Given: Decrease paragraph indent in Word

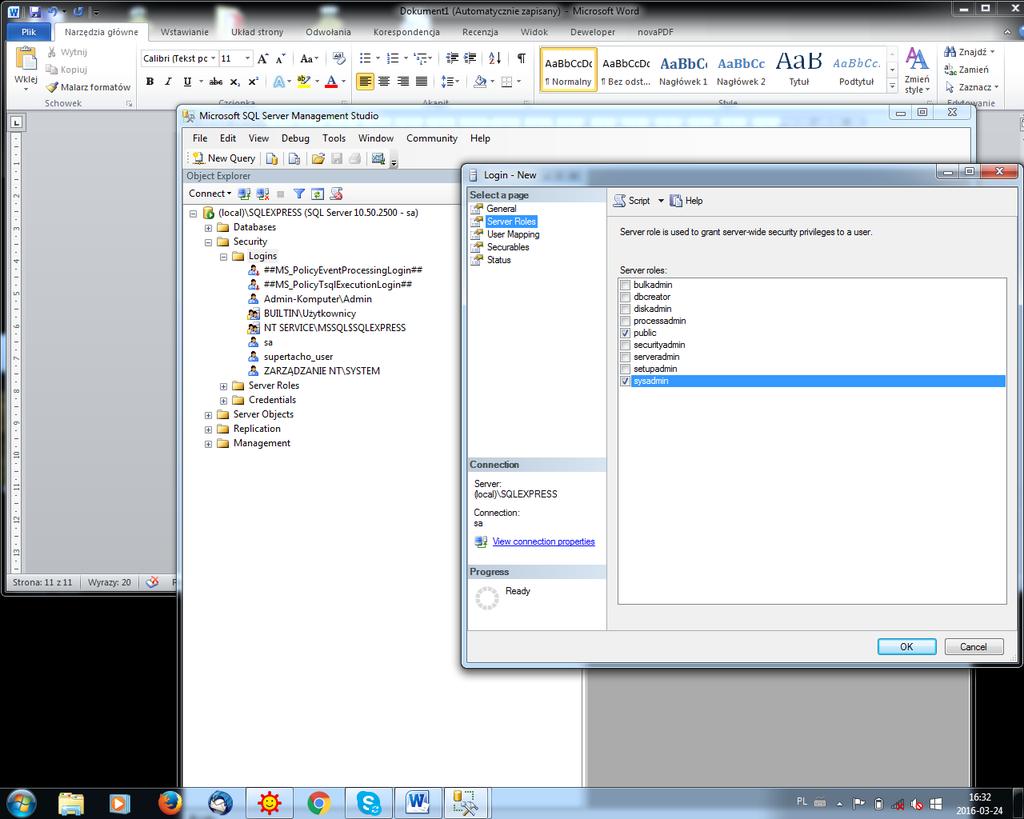Looking at the screenshot, I should point(452,59).
